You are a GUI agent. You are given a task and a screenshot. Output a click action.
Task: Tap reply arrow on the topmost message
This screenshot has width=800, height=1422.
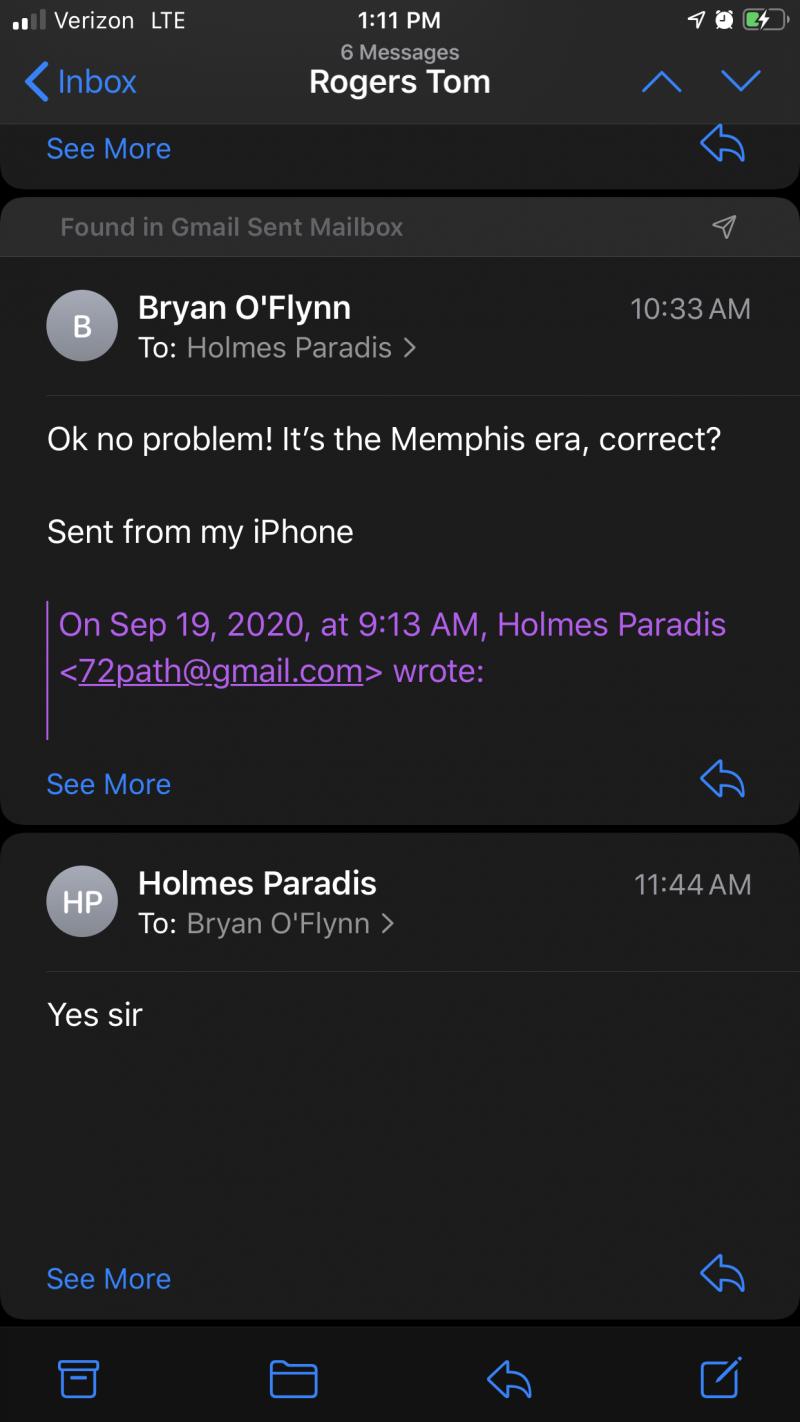(x=722, y=146)
